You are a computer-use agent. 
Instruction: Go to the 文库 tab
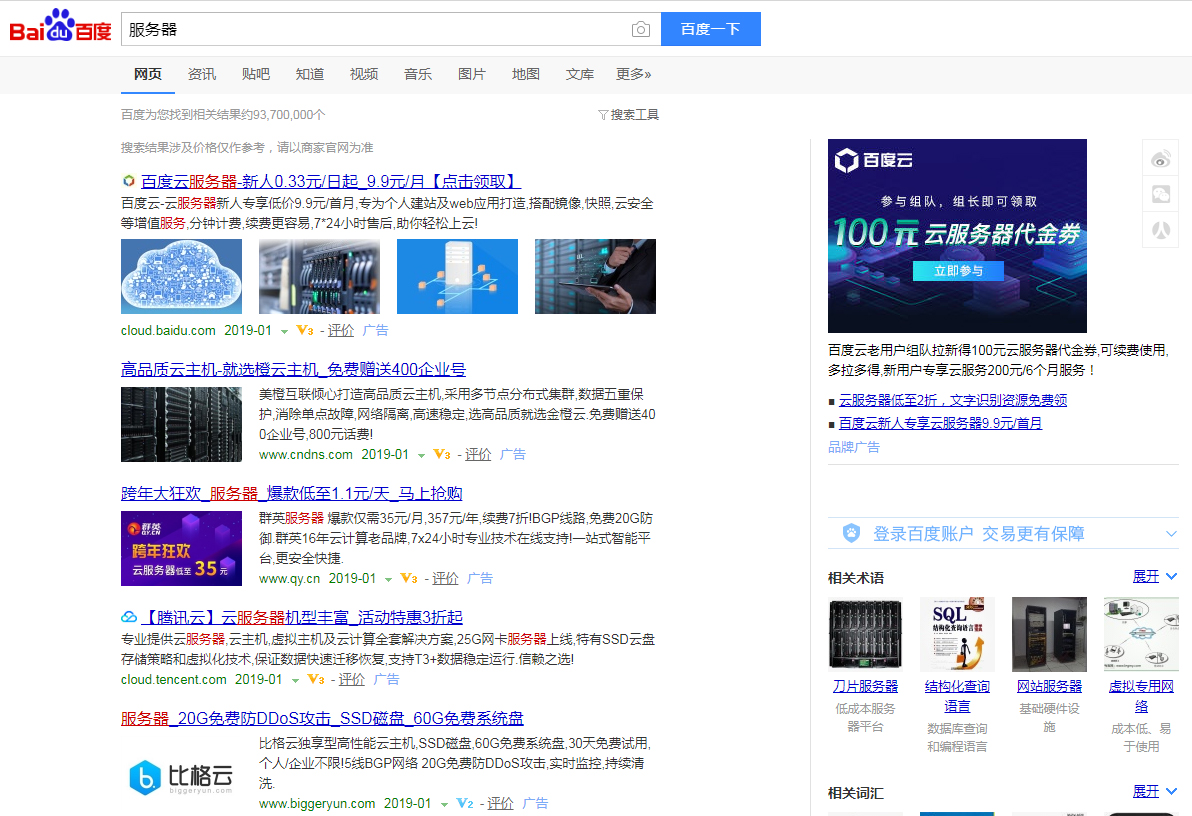pos(579,74)
